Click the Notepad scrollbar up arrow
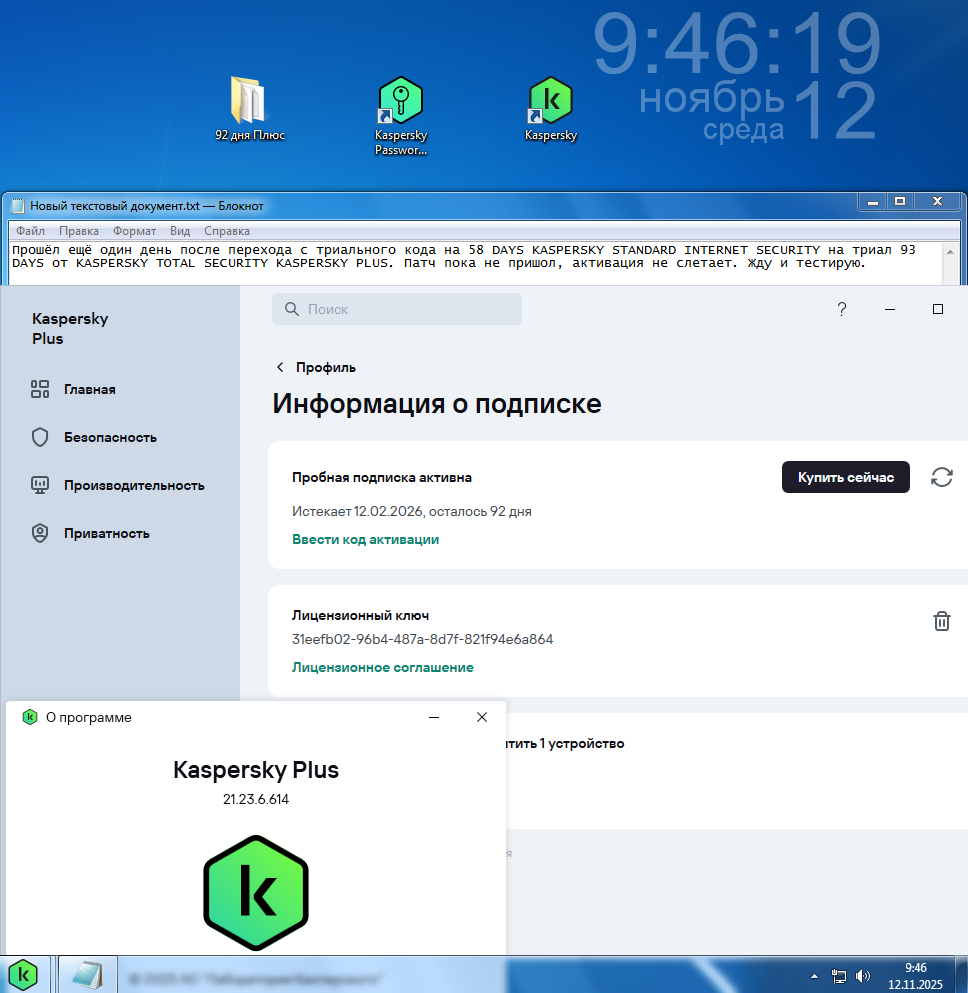Screen dimensions: 968x993 [x=950, y=251]
